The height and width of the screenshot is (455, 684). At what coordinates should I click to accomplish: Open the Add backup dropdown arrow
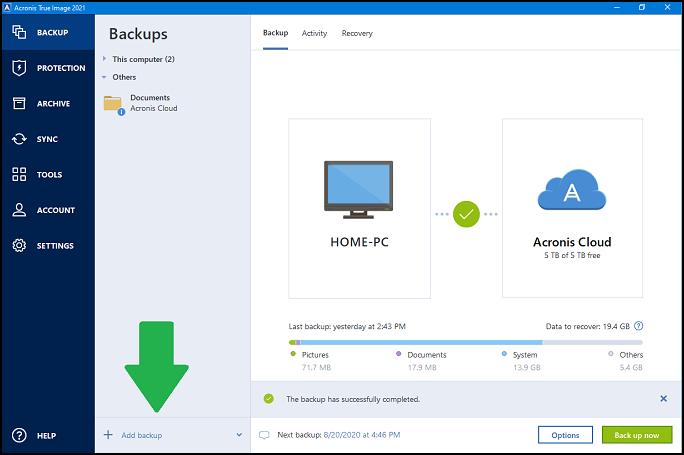pos(239,435)
